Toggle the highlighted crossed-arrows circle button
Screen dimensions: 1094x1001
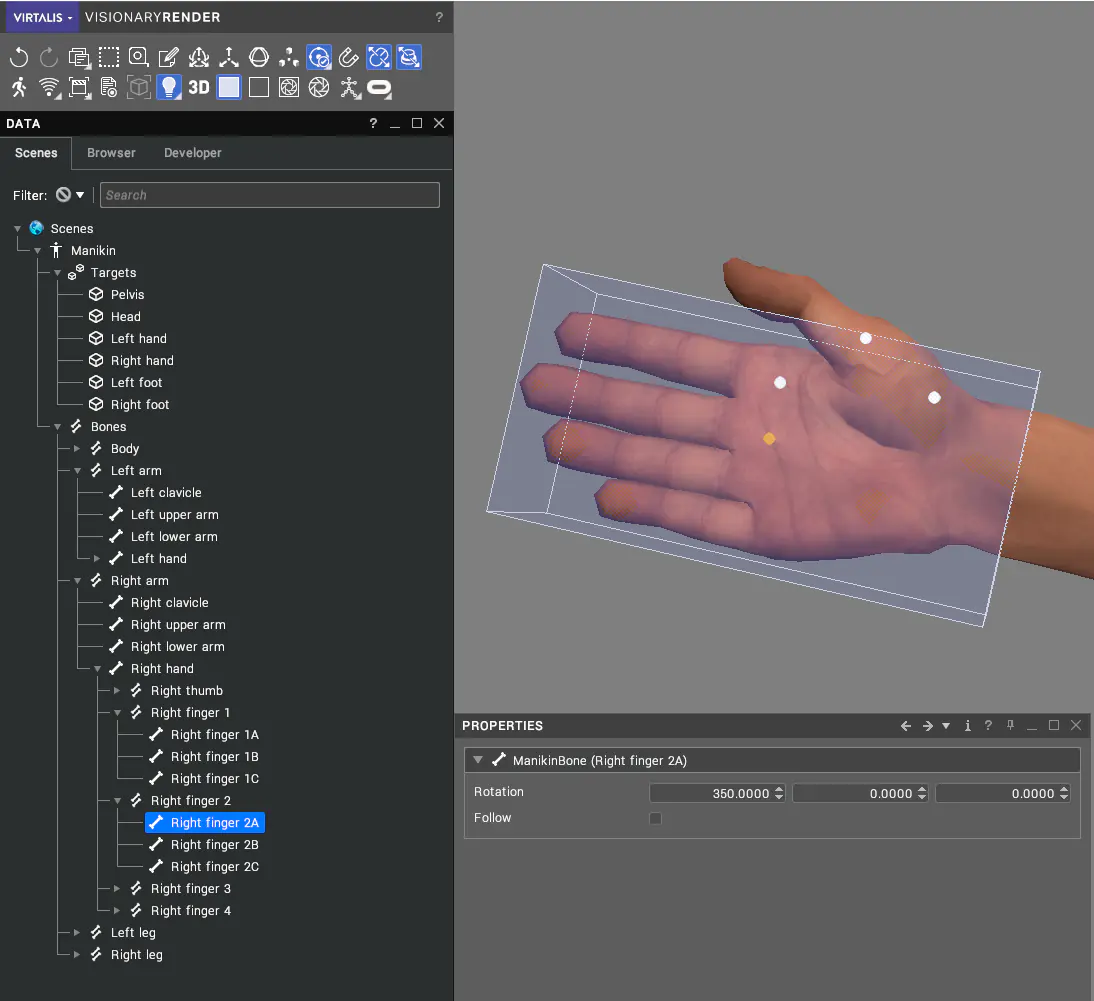coord(379,57)
